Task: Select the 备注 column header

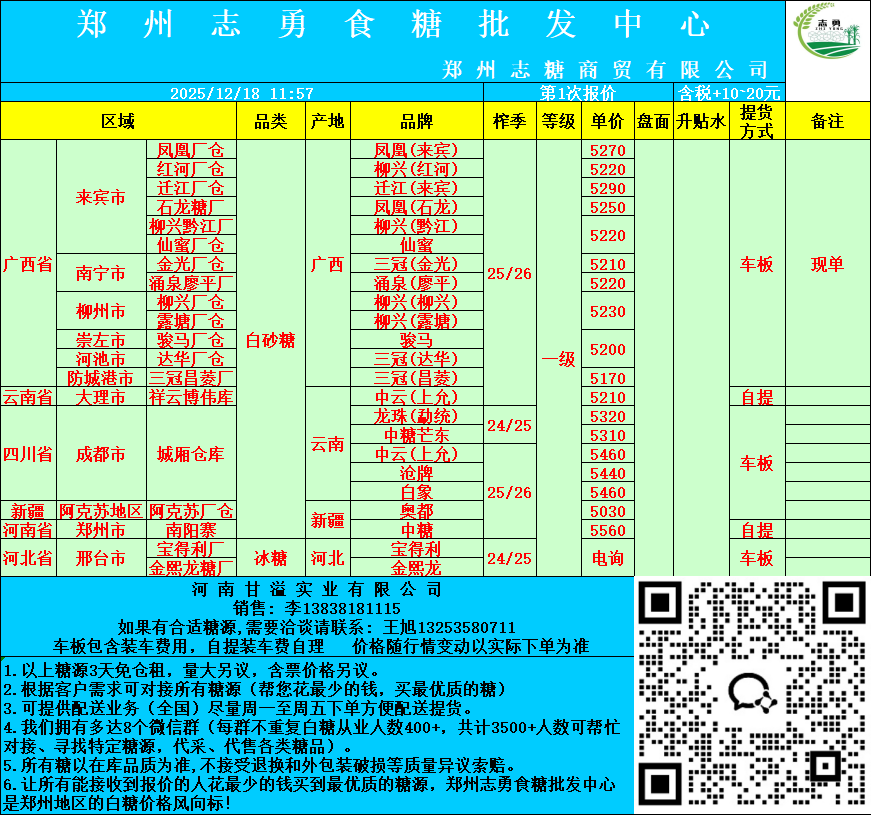Action: point(827,121)
